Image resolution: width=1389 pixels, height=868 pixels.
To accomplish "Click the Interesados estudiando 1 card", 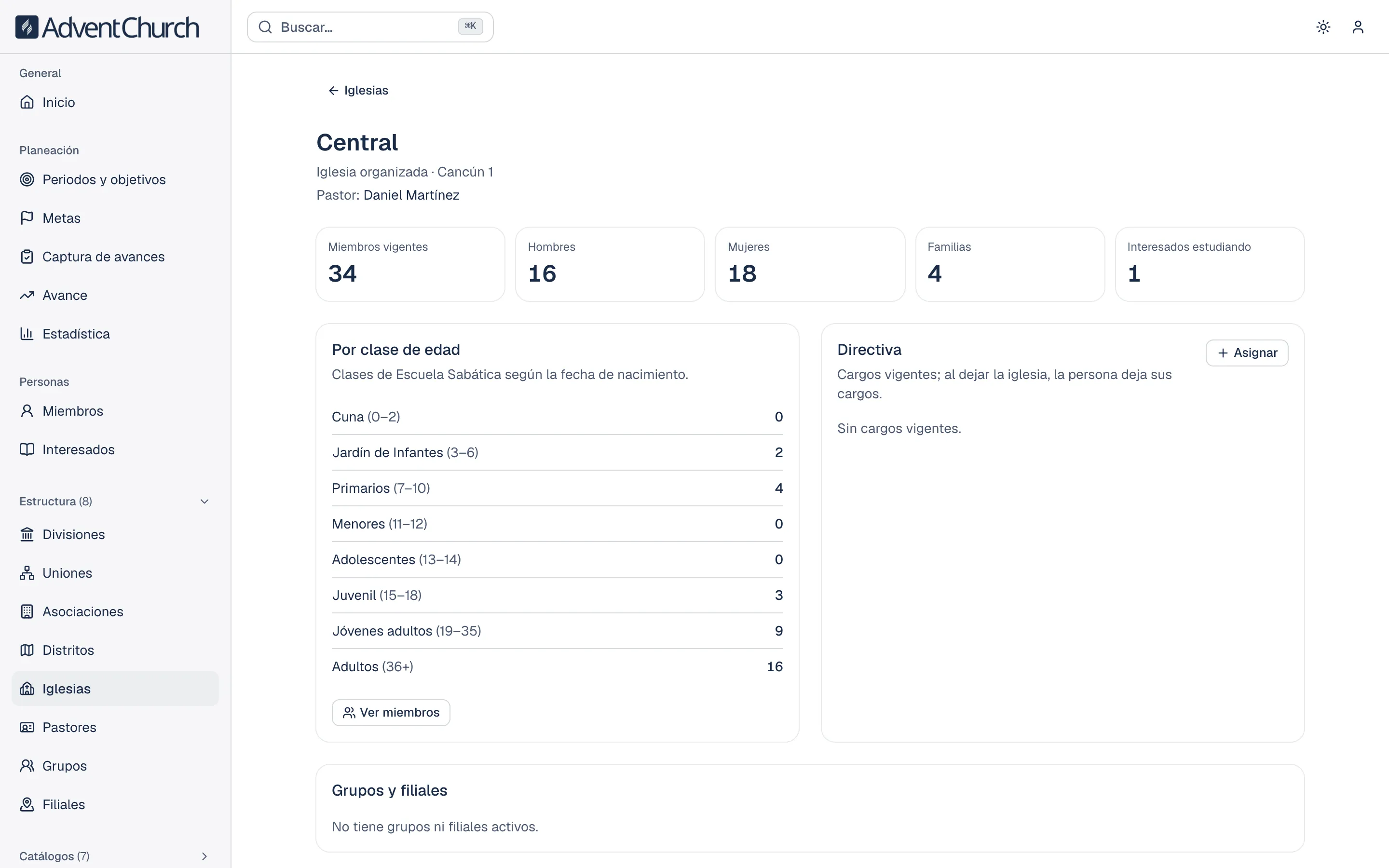I will (x=1210, y=264).
